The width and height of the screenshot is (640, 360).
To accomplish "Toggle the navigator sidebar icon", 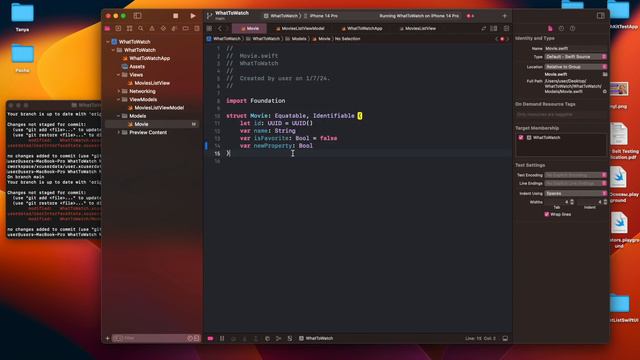I will coord(138,16).
